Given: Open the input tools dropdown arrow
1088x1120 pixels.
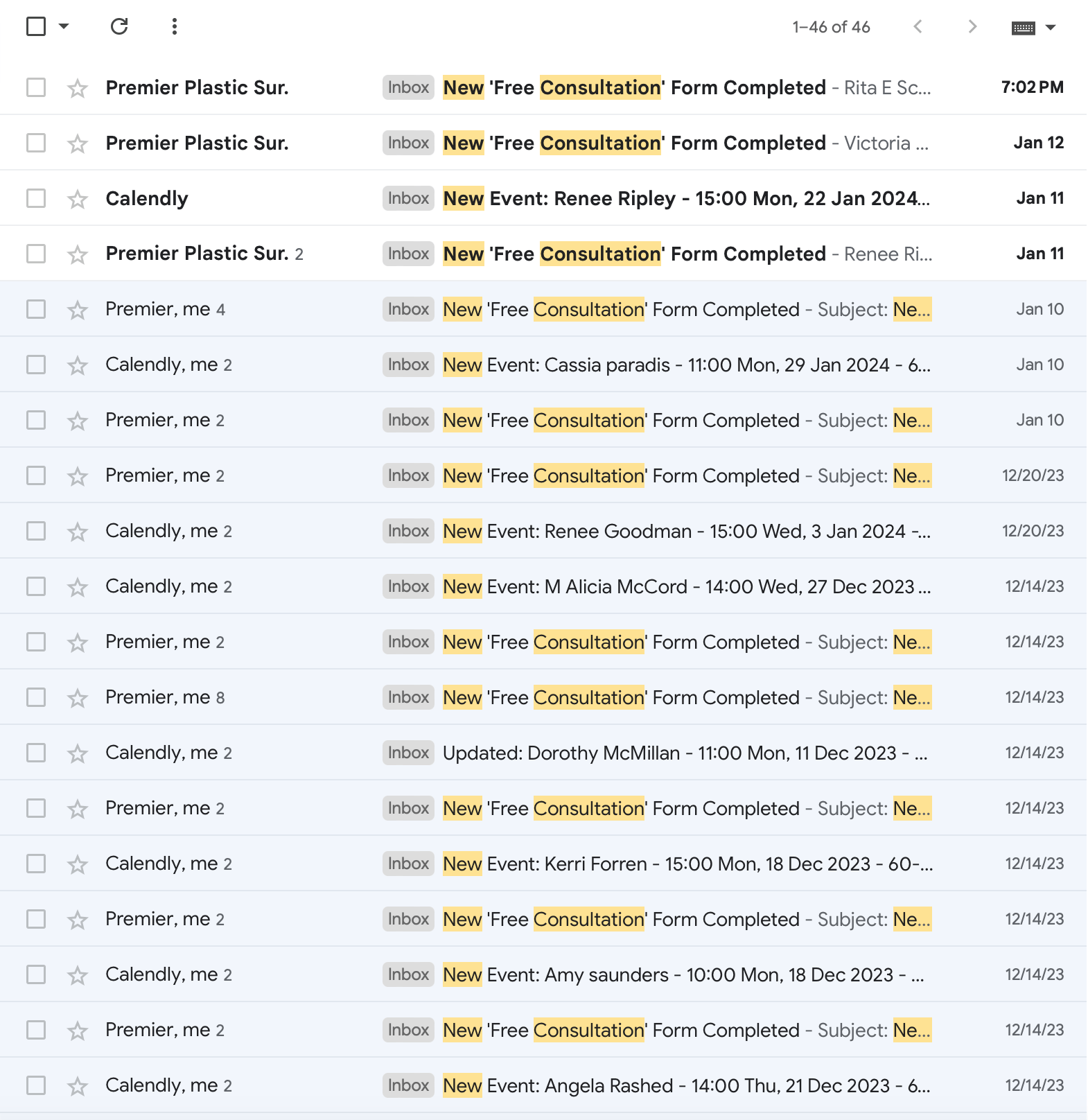Looking at the screenshot, I should tap(1051, 28).
